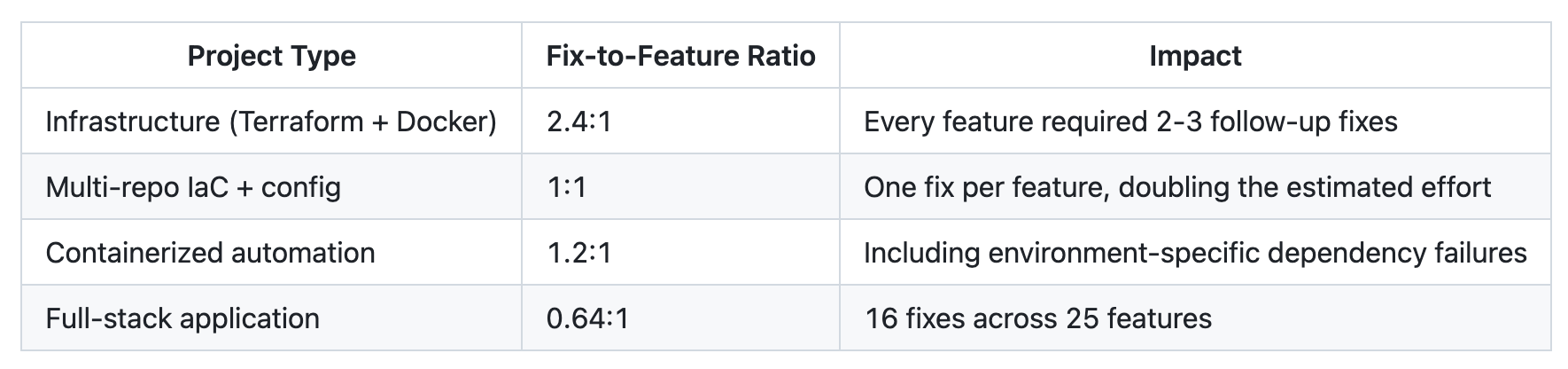Select the Infrastructure (Terraform + Docker) cell
The width and height of the screenshot is (1568, 369).
(x=271, y=122)
